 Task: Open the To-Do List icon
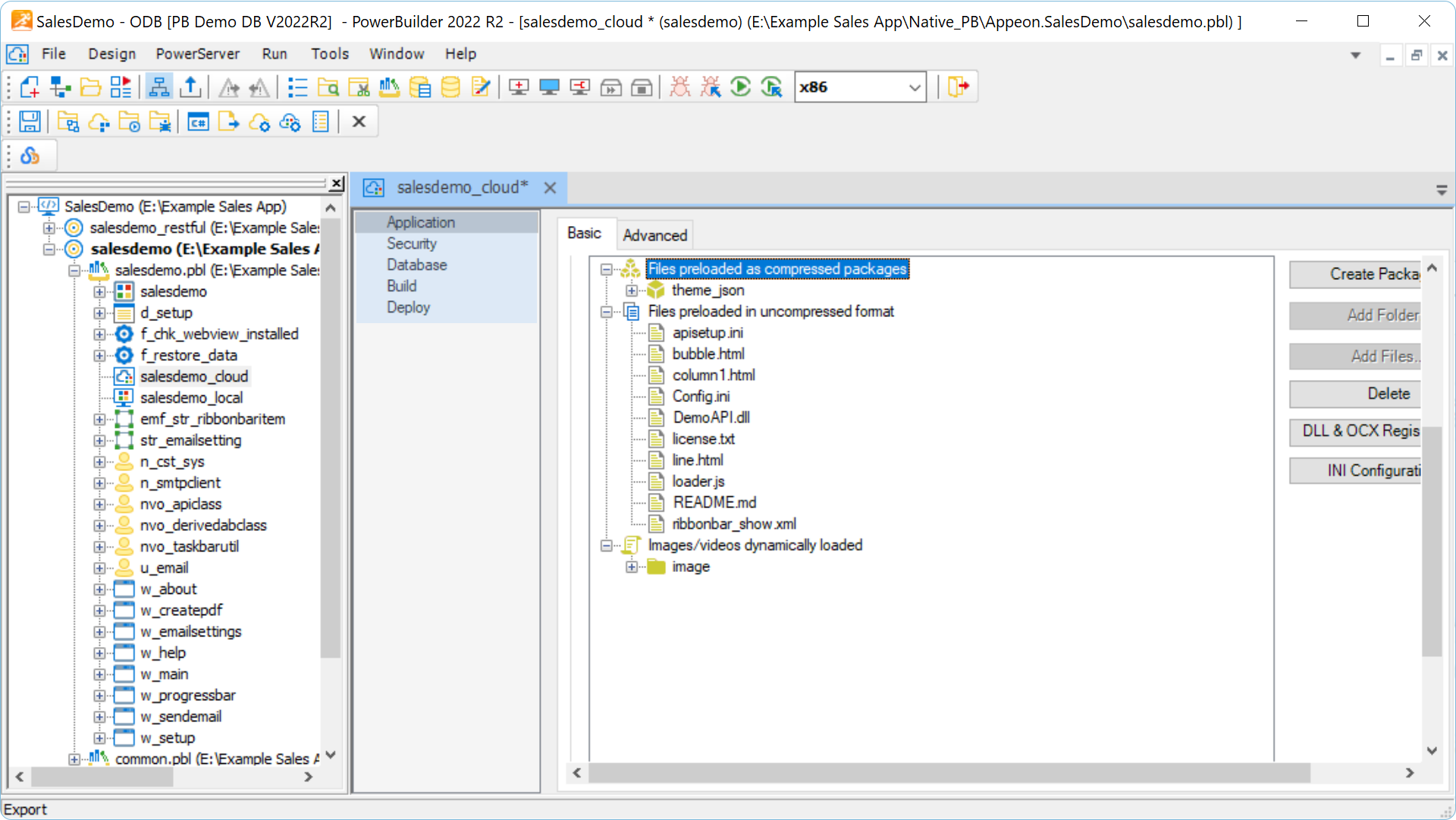click(x=297, y=87)
